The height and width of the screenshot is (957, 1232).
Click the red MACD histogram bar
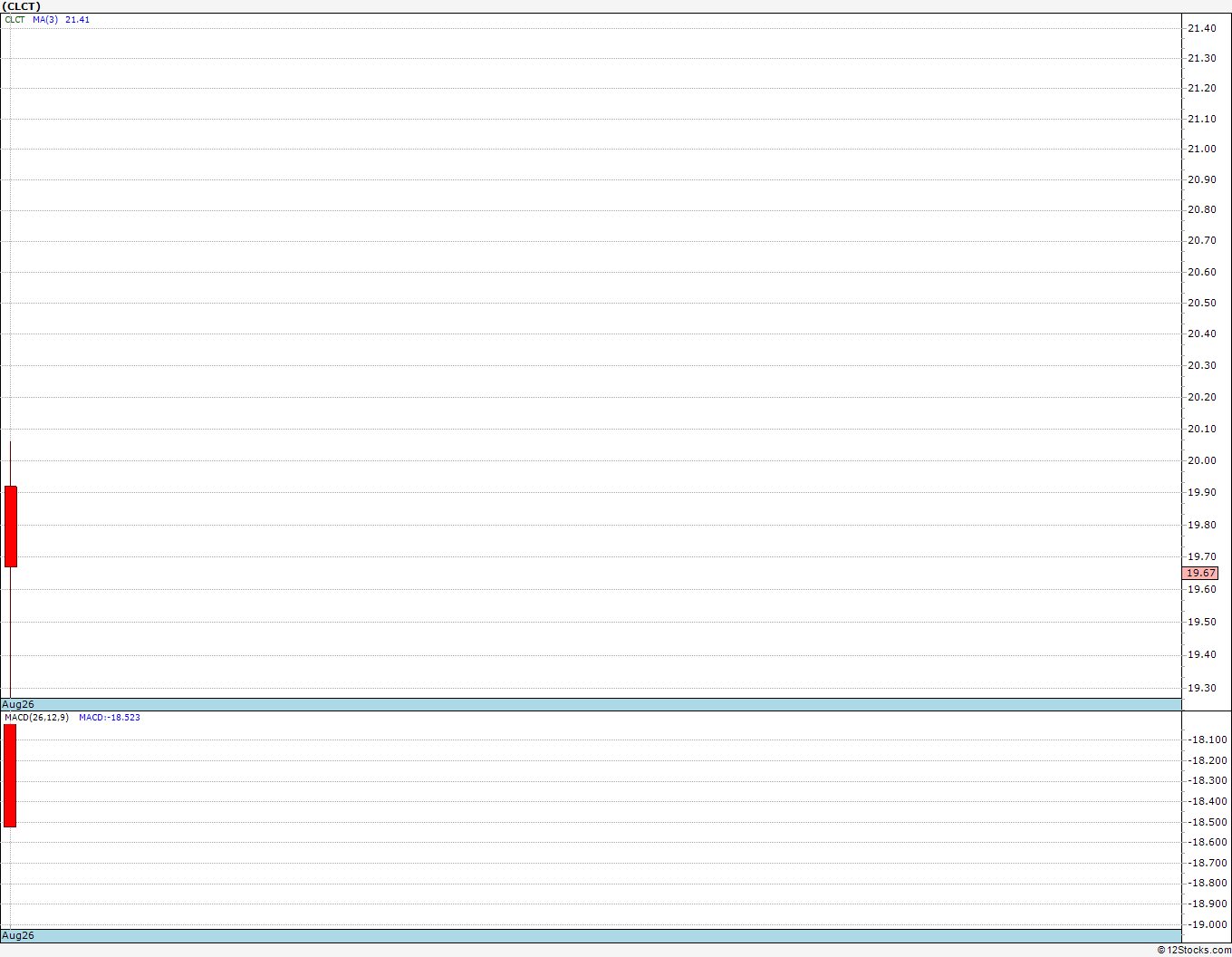(10, 775)
